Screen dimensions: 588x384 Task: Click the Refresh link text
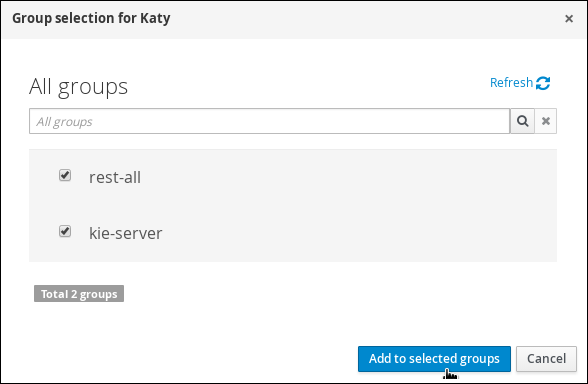[511, 82]
